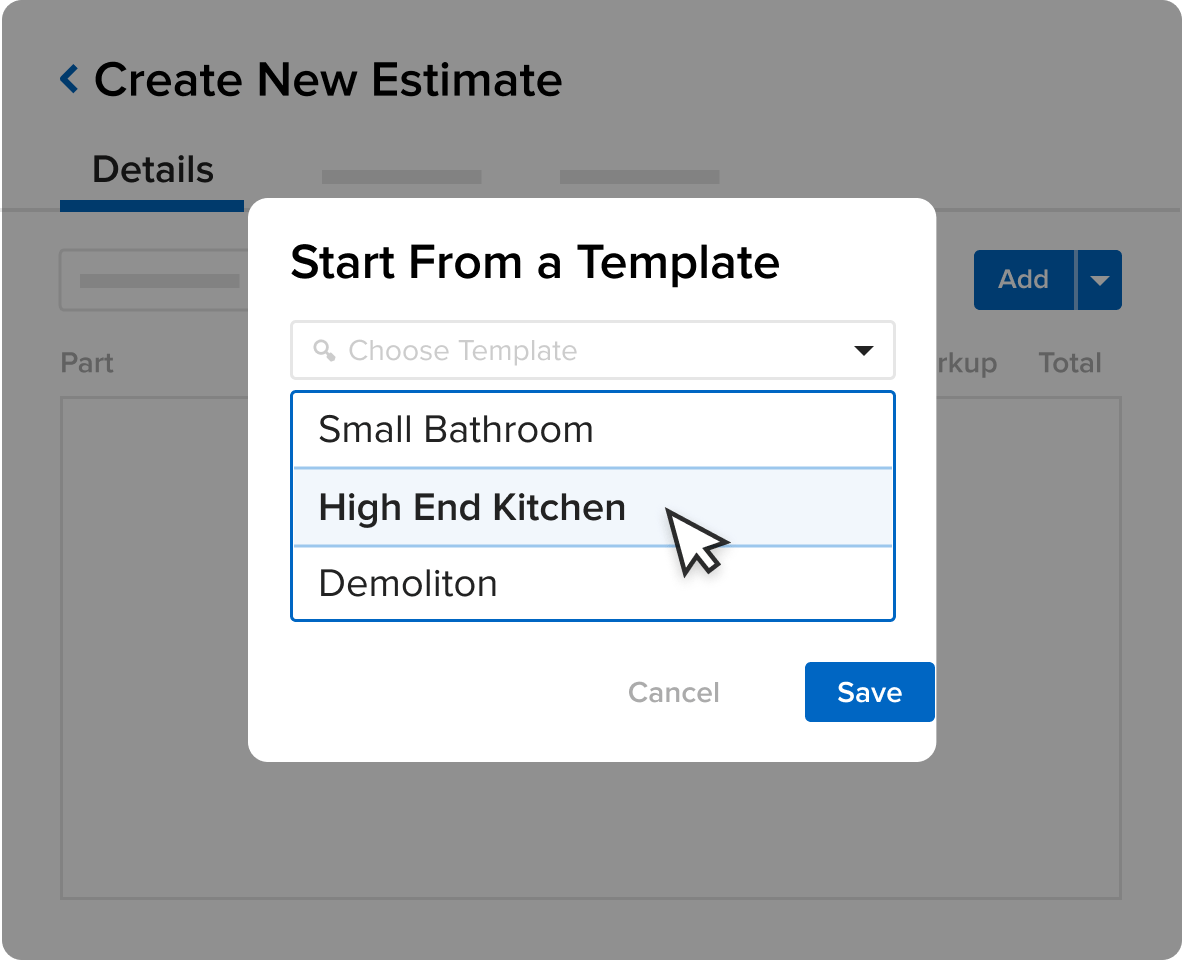Cancel the template dialog
This screenshot has width=1182, height=960.
pyautogui.click(x=673, y=692)
